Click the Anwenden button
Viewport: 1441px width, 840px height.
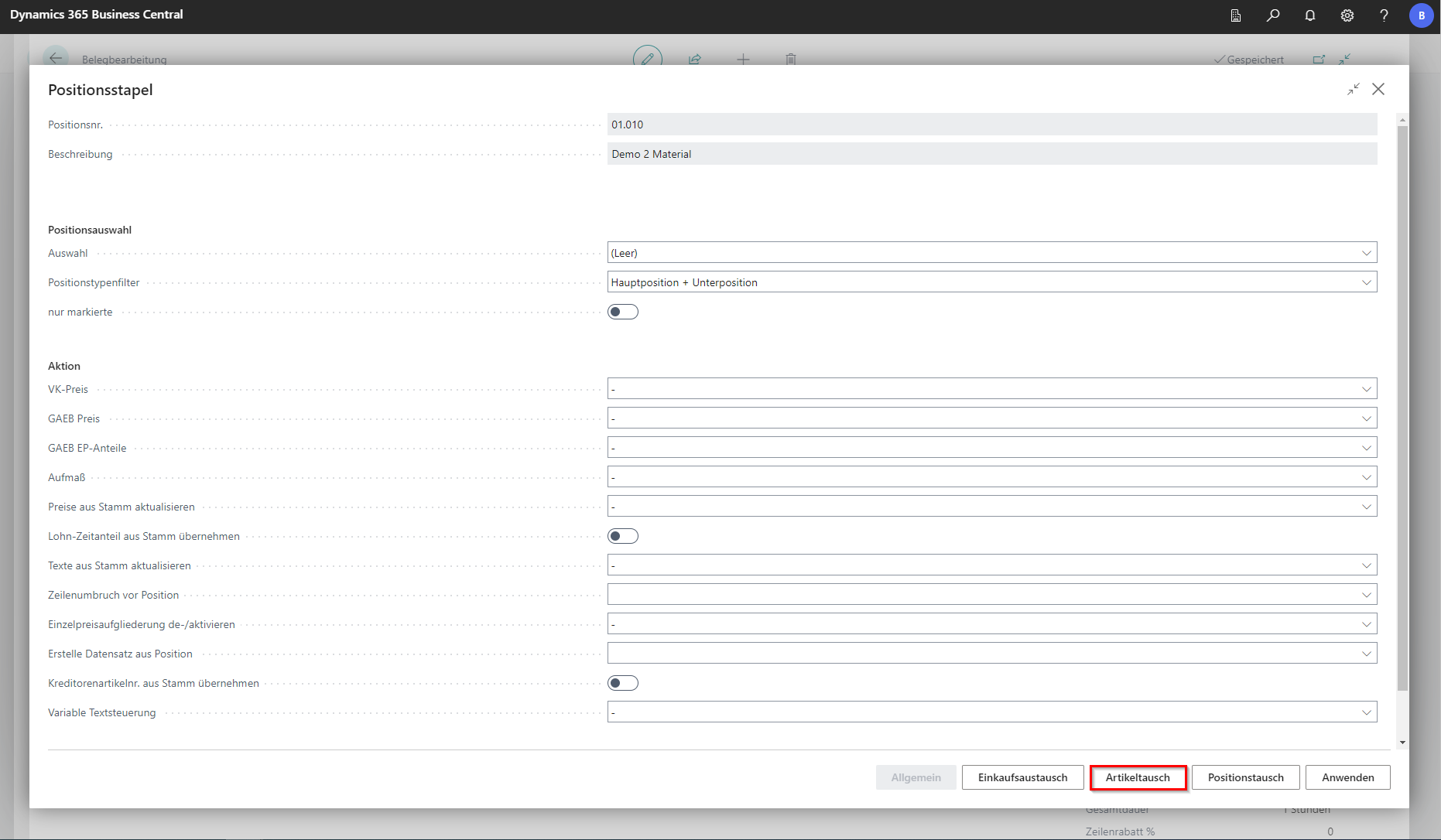coord(1347,777)
